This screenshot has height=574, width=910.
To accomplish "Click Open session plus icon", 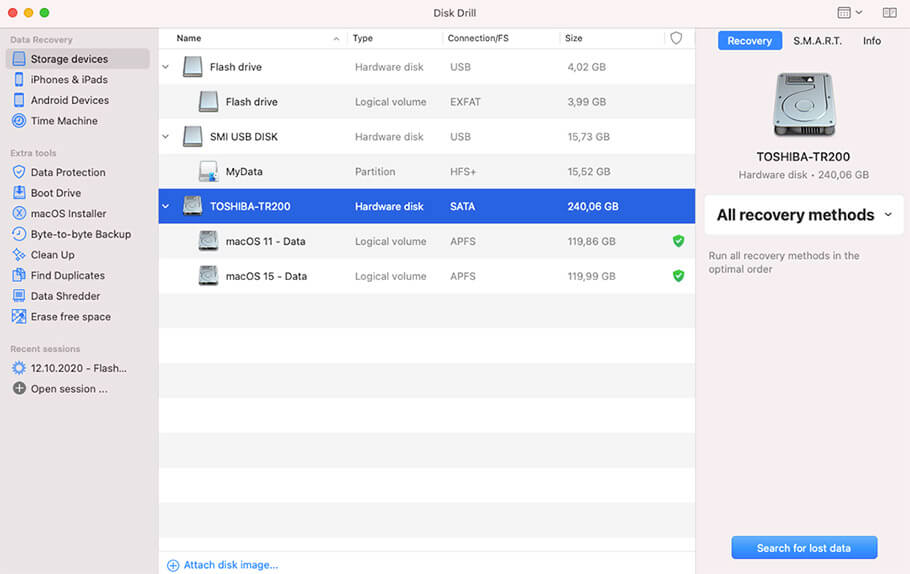I will point(19,388).
